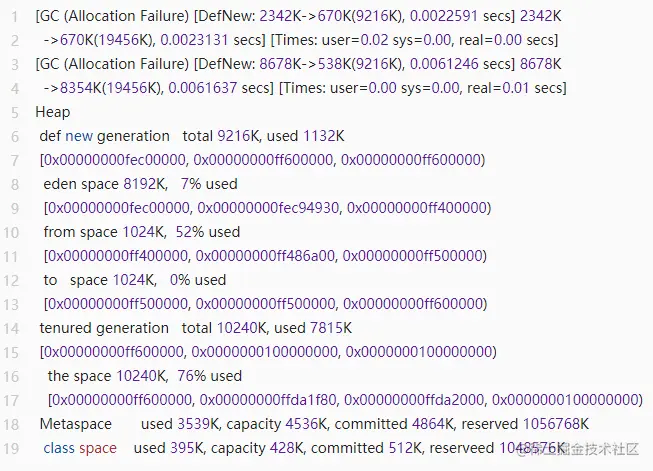Click line number 10 in the gutter
The height and width of the screenshot is (471, 653).
(x=12, y=232)
